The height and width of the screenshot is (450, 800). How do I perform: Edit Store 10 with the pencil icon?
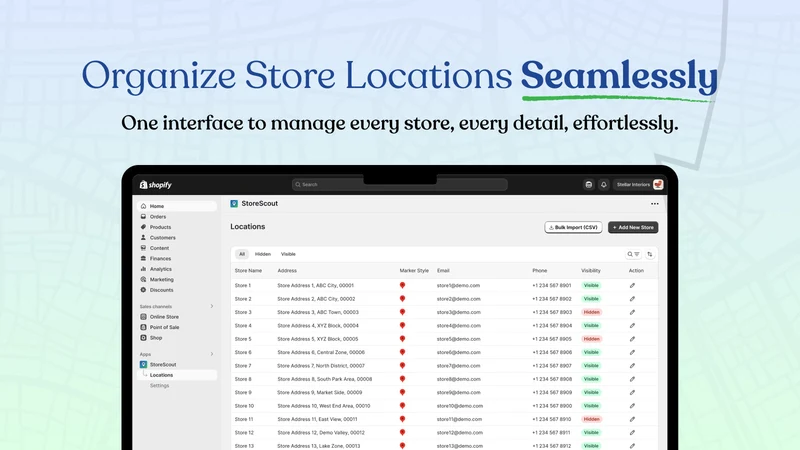coord(632,406)
